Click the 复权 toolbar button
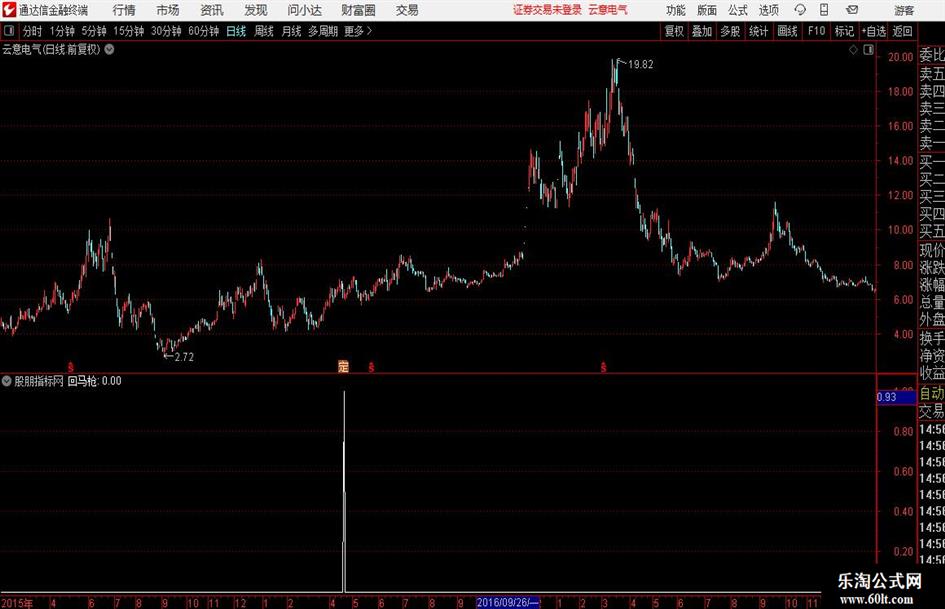Screen dimensions: 945x609 click(x=674, y=31)
